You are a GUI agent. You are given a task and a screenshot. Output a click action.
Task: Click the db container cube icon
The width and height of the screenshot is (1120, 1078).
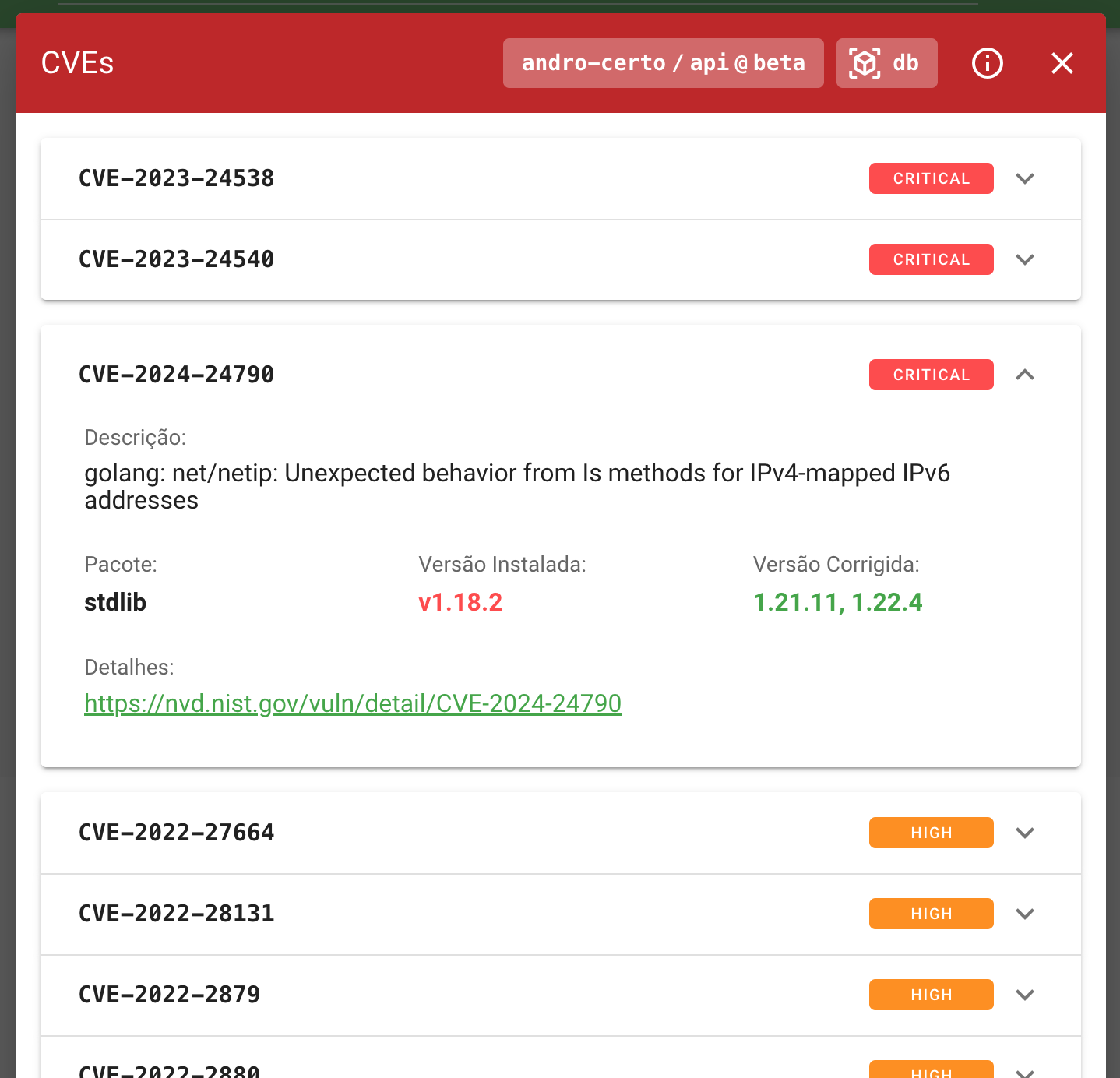pos(865,63)
